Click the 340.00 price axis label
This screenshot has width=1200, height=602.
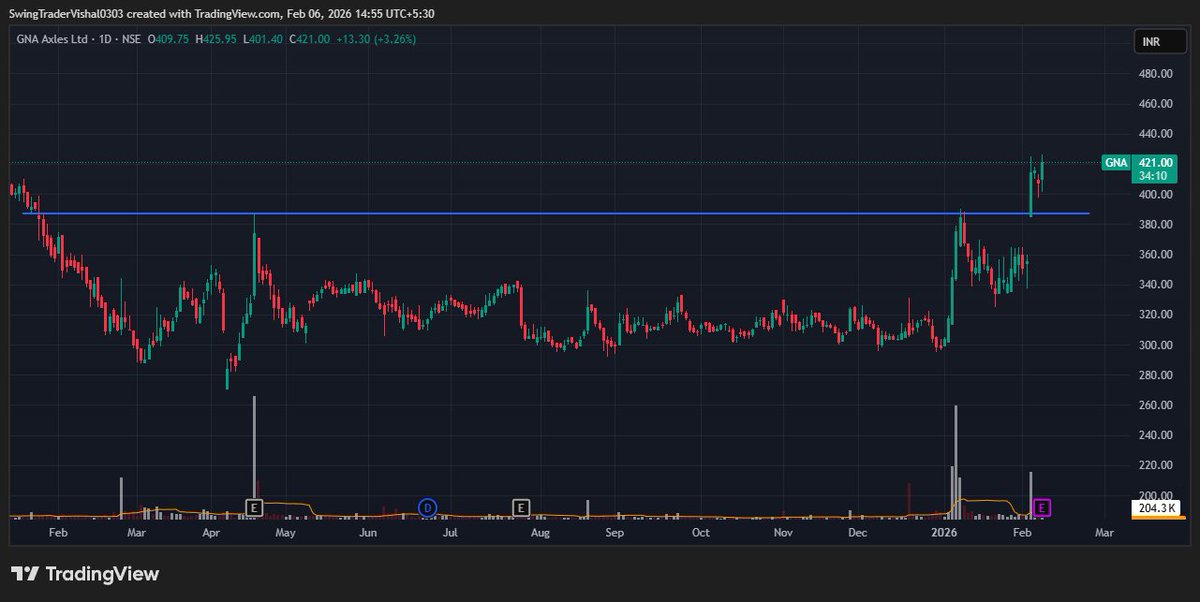[x=1156, y=285]
